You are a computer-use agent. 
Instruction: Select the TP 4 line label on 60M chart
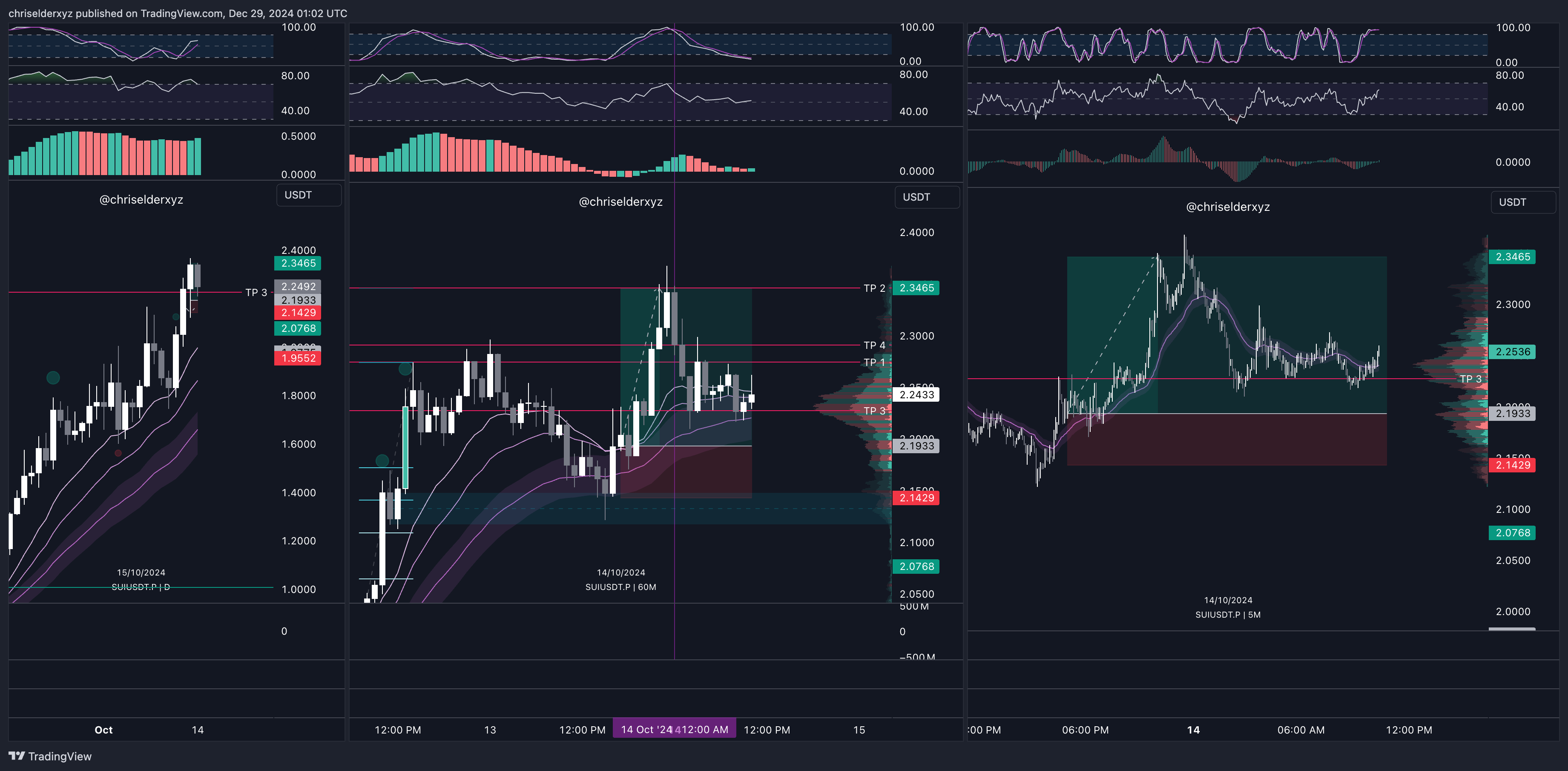click(x=874, y=345)
